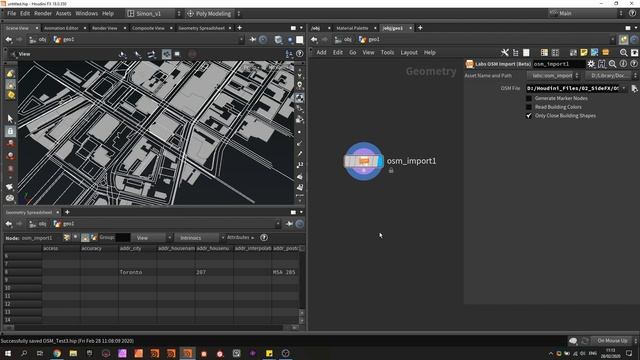This screenshot has width=640, height=360.
Task: Open the On Mouse Up update mode dropdown
Action: point(614,340)
